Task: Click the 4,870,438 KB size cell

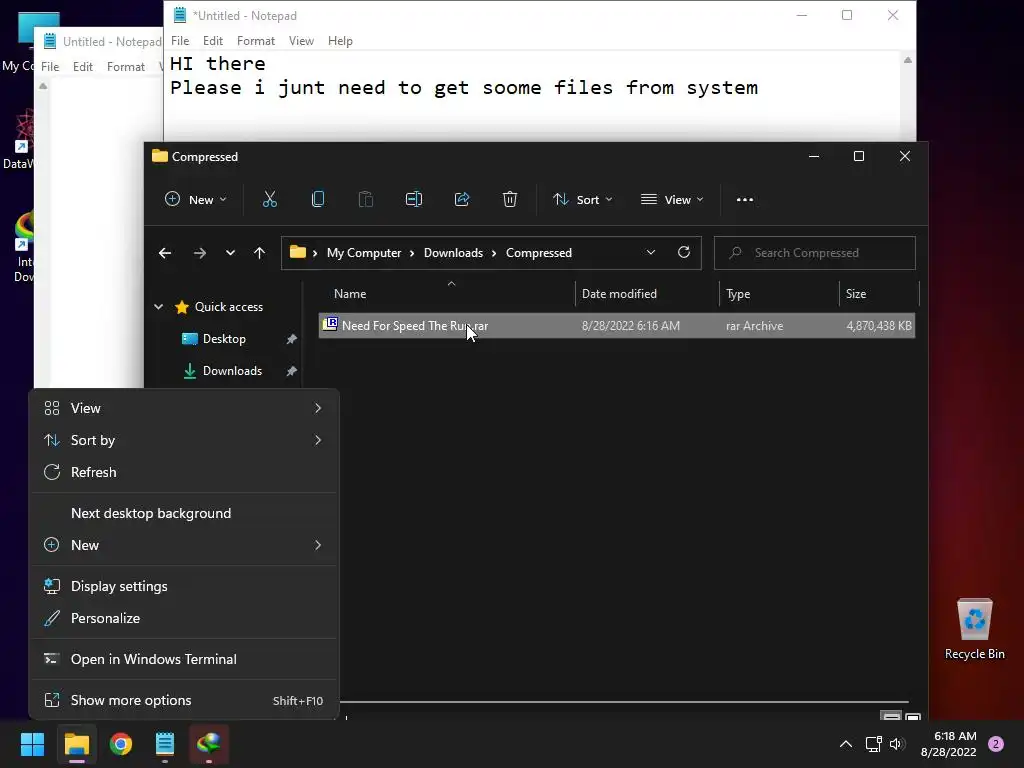Action: pos(878,326)
